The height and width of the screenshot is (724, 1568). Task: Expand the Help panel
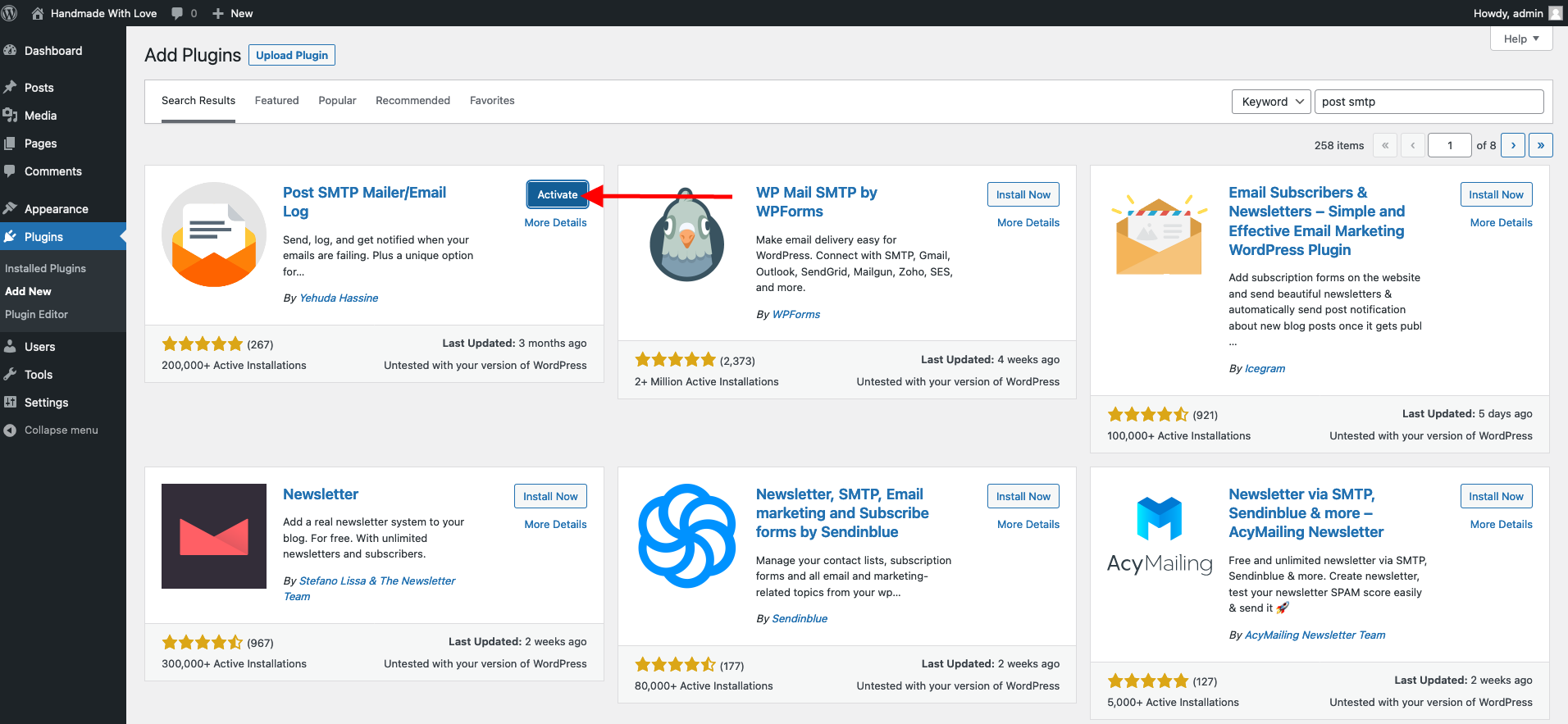(1521, 39)
